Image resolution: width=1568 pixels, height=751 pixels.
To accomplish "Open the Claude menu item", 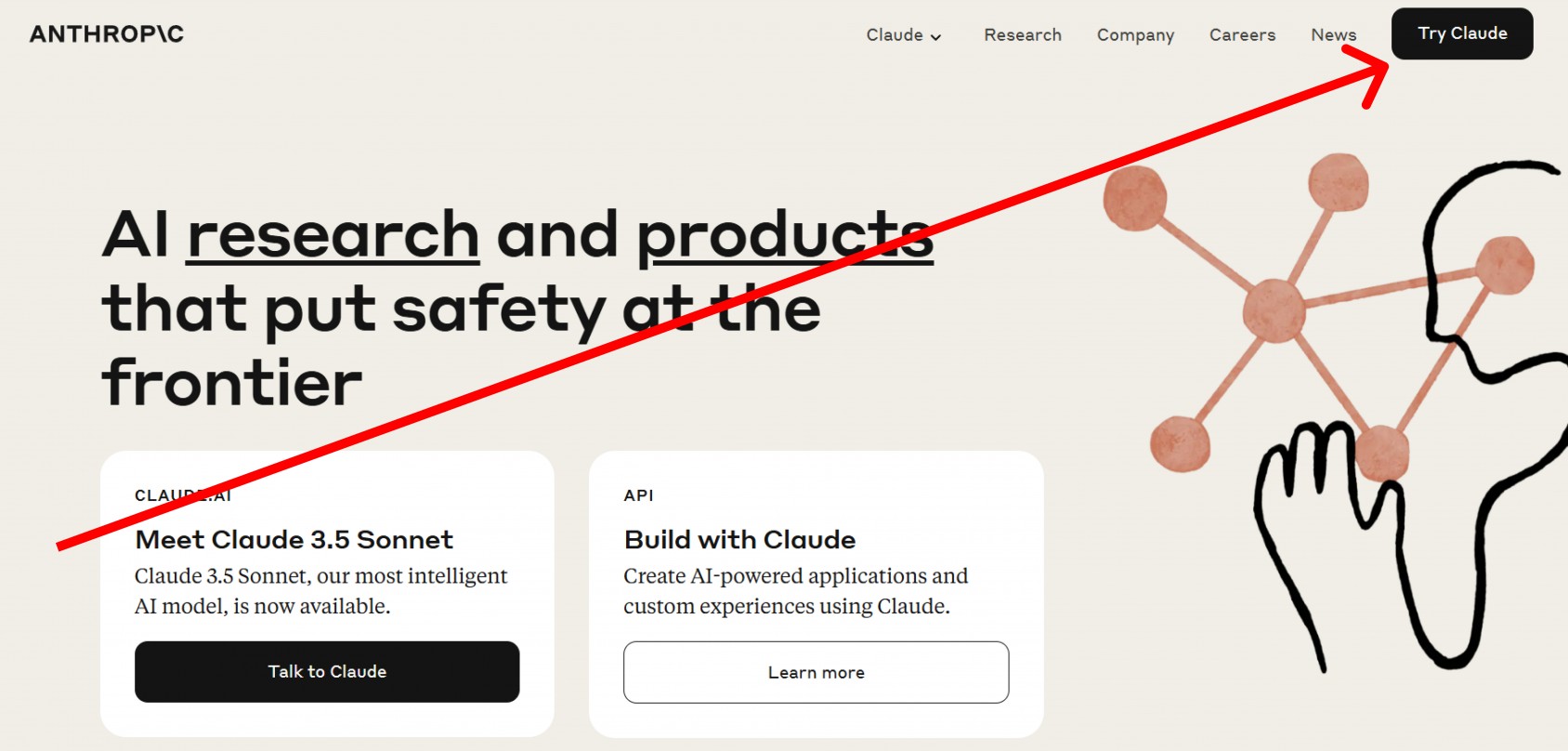I will pyautogui.click(x=895, y=34).
